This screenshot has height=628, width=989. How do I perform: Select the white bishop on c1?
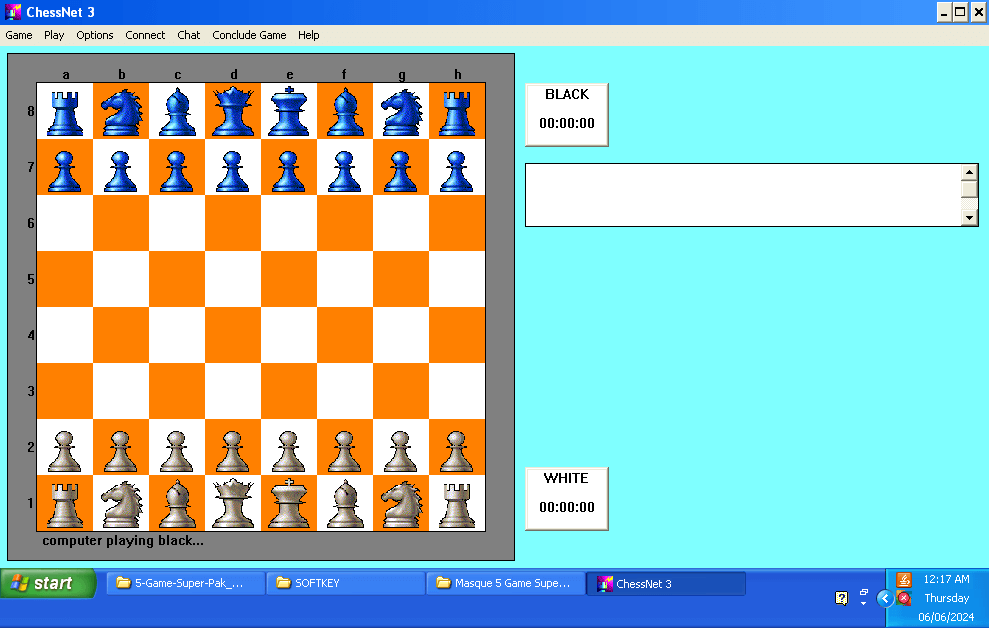coord(177,503)
